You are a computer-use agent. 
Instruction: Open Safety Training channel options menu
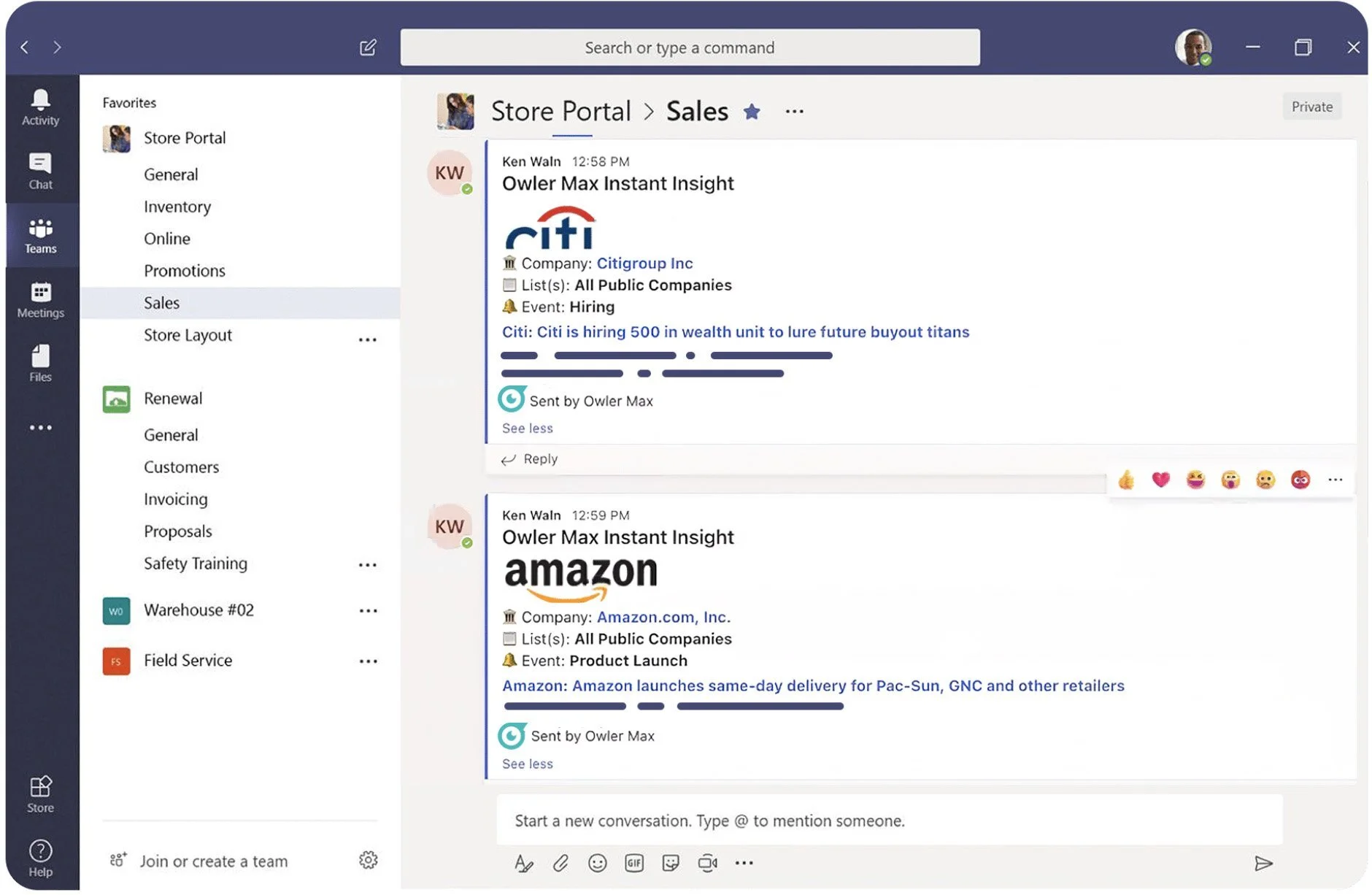[368, 565]
